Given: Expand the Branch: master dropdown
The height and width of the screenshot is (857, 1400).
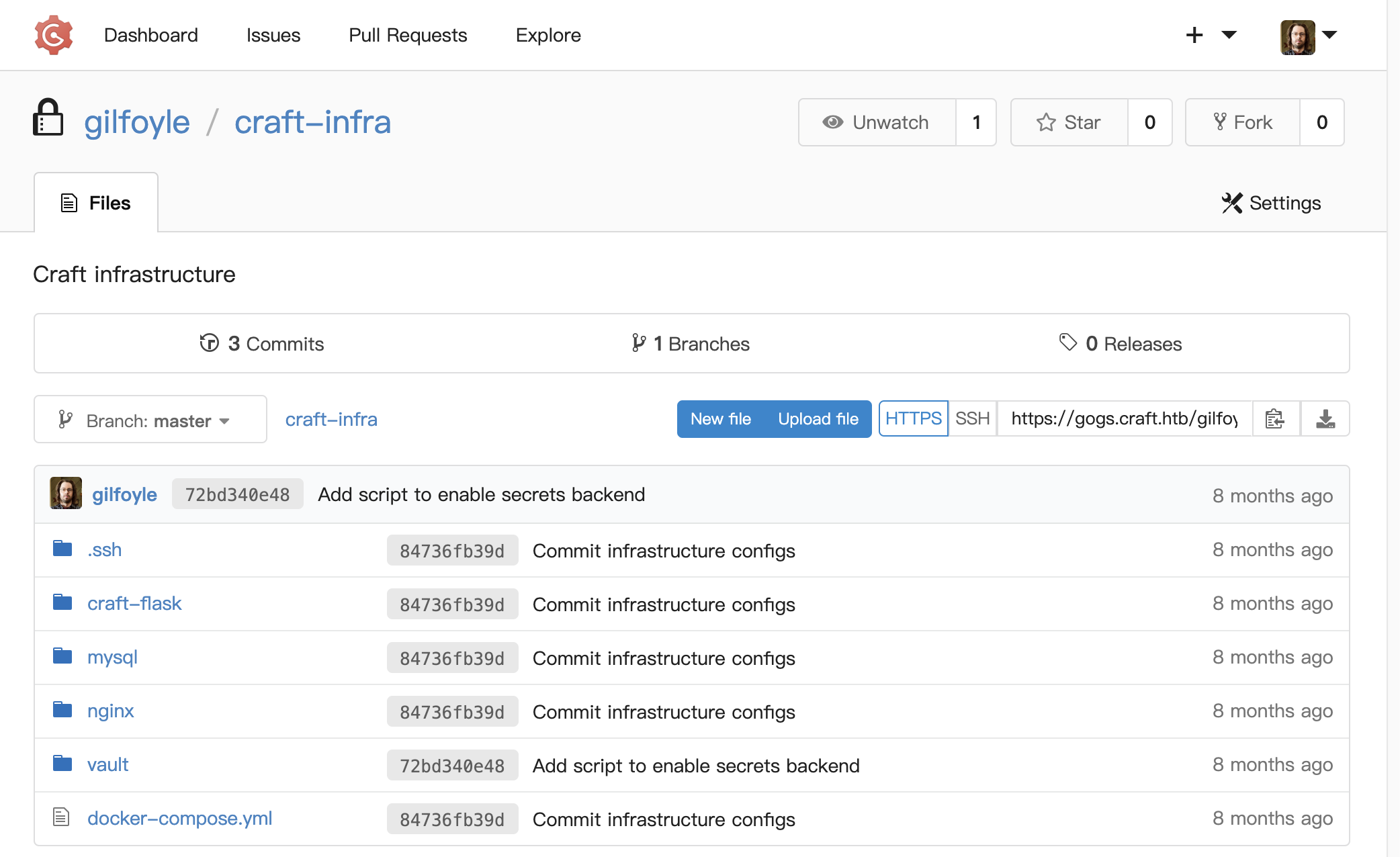Looking at the screenshot, I should (150, 420).
